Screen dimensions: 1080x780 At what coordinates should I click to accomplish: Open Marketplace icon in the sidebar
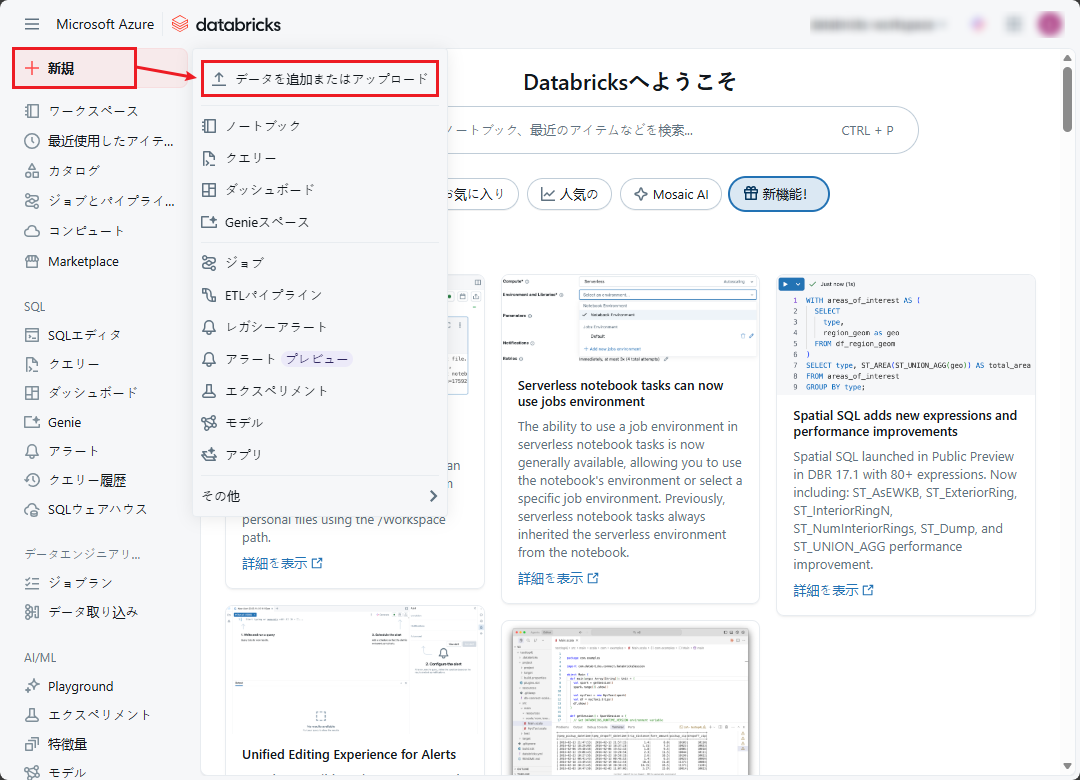32,261
